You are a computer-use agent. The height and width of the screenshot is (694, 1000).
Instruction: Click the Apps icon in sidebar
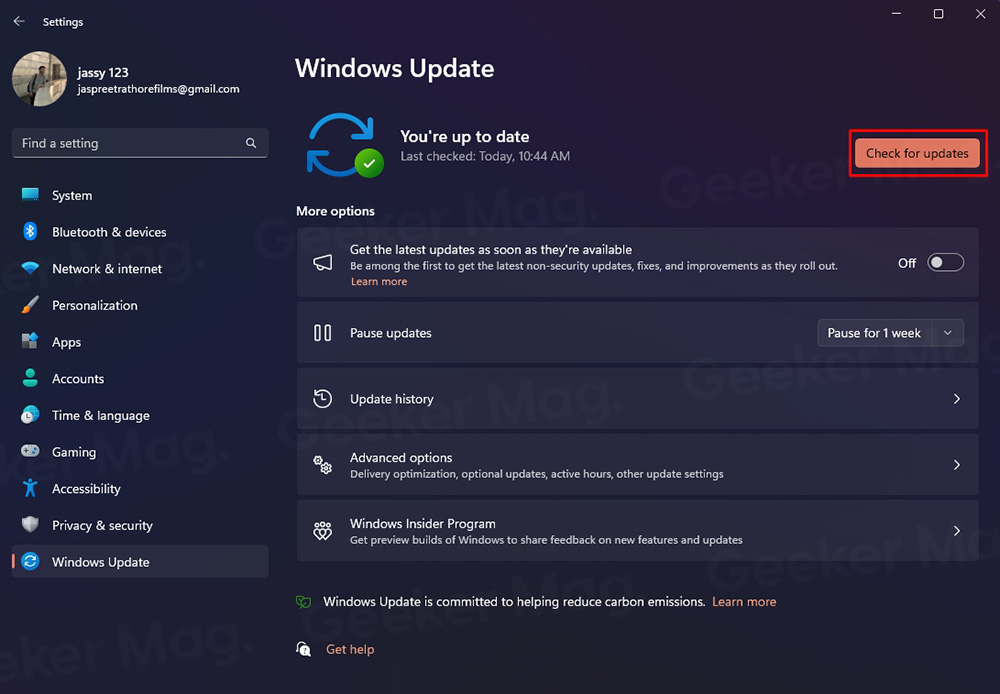click(x=30, y=341)
